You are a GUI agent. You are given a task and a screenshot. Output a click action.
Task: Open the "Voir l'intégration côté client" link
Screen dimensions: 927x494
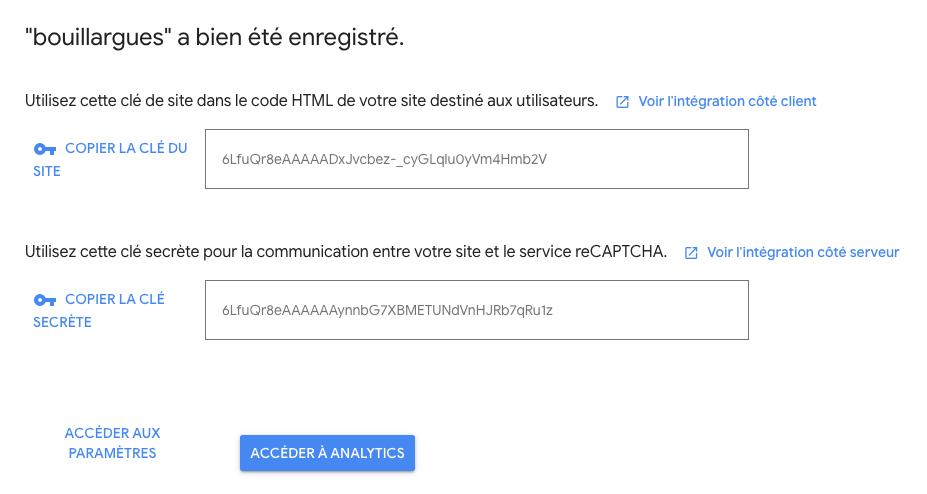pyautogui.click(x=727, y=101)
